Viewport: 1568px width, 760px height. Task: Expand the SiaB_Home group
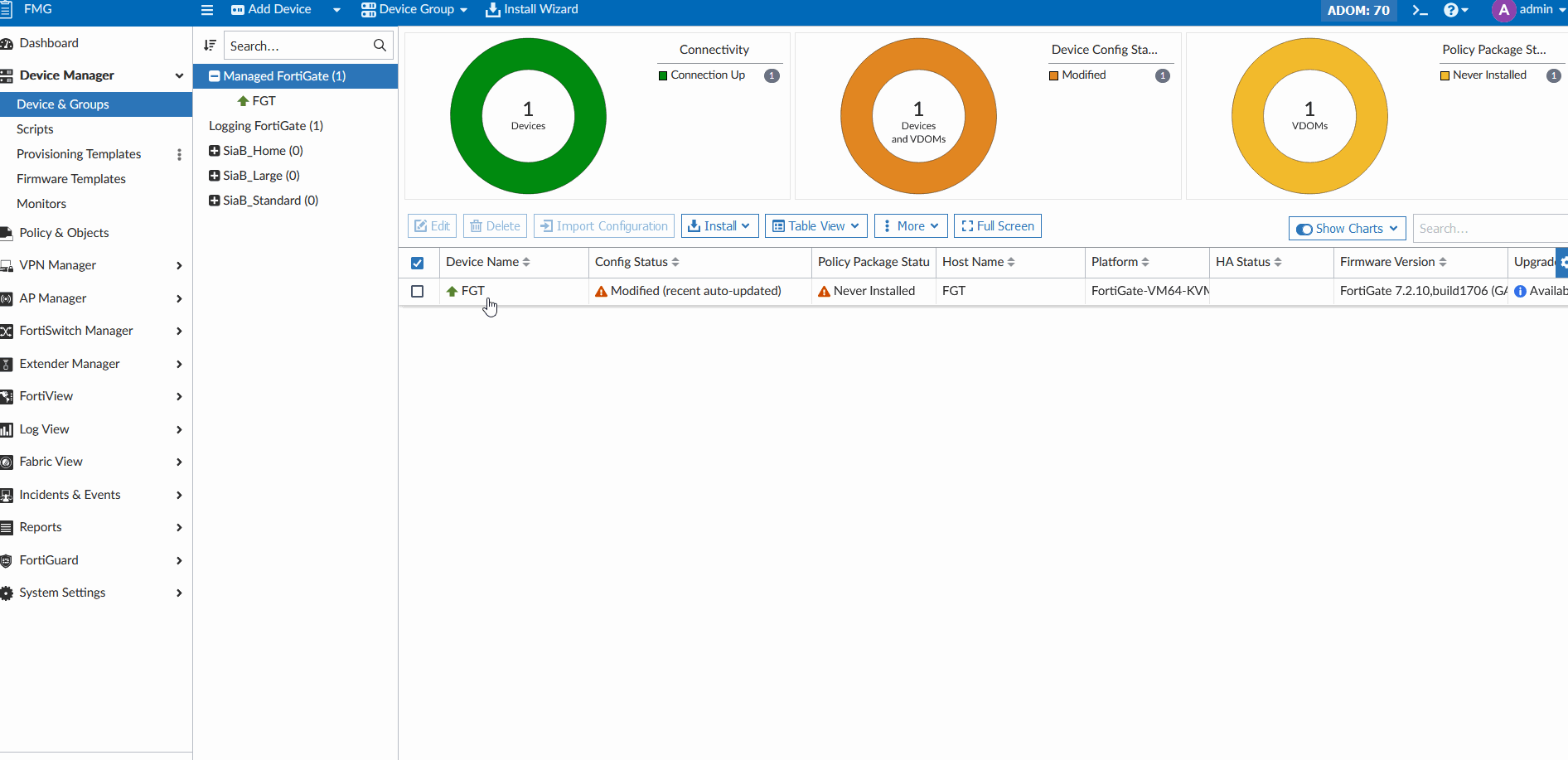[214, 151]
